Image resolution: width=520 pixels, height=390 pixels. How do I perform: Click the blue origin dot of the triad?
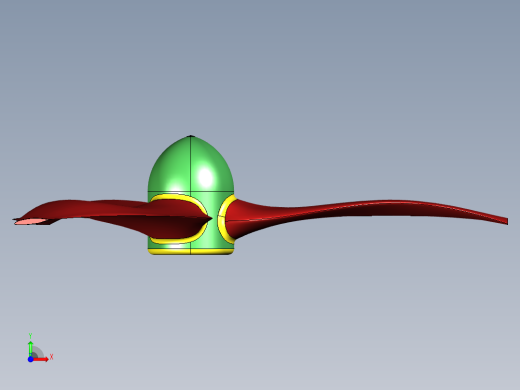click(x=30, y=359)
